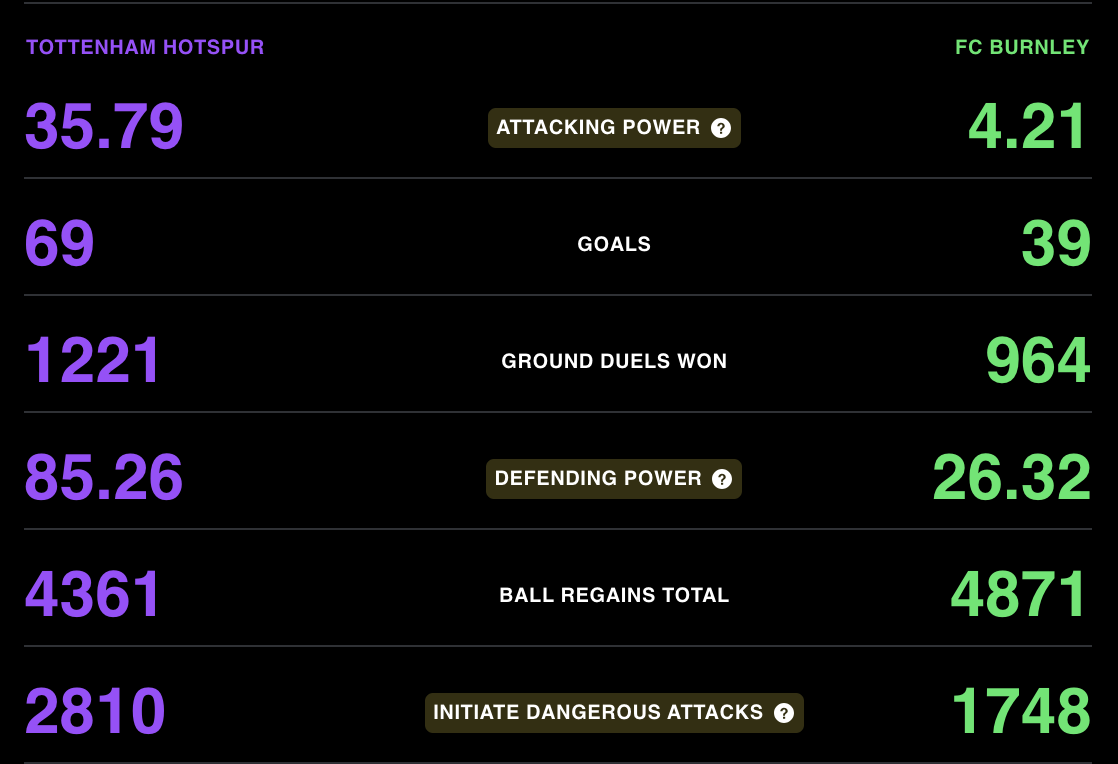Click the Goals stat label

tap(614, 244)
